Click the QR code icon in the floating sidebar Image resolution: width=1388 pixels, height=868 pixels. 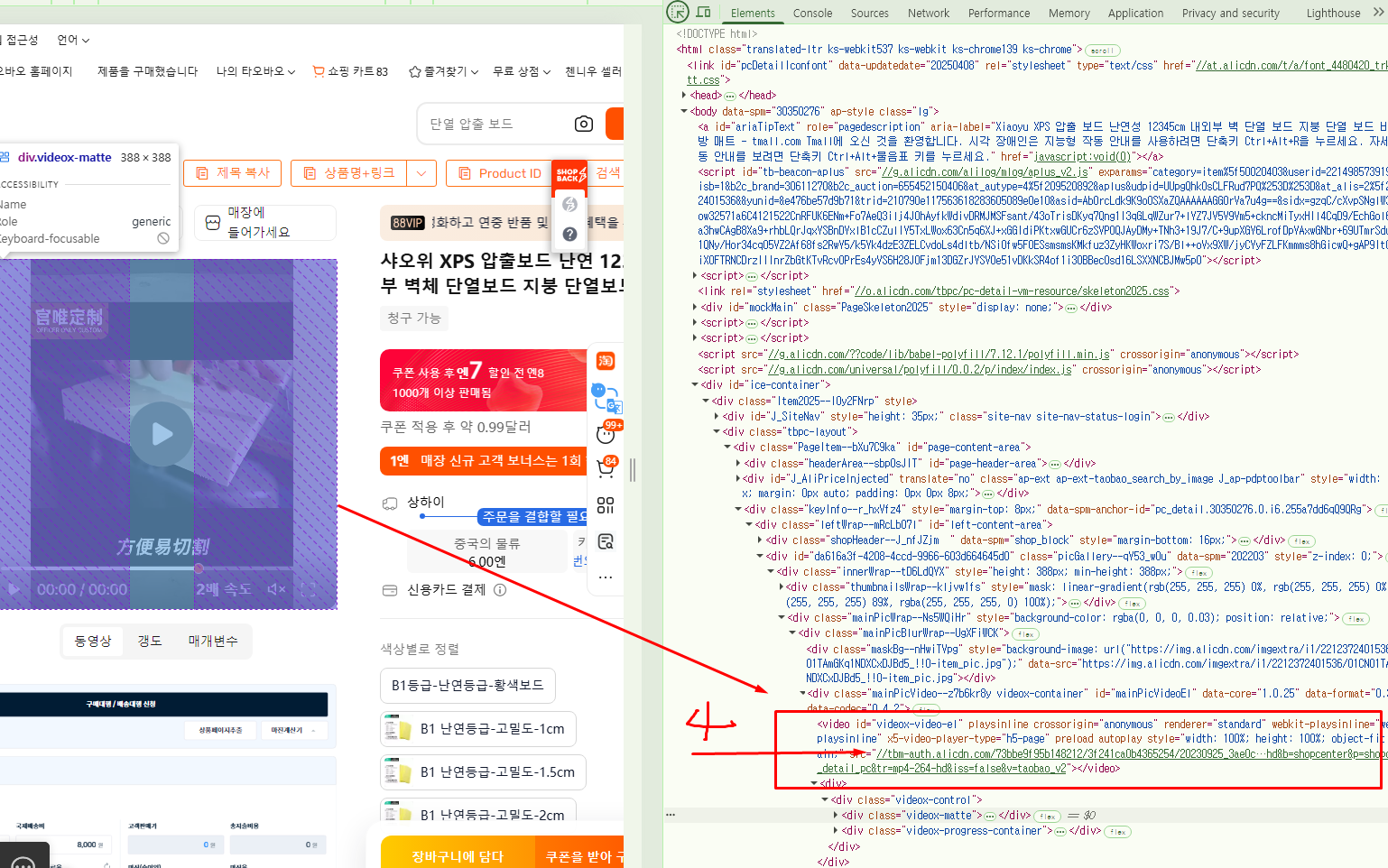pyautogui.click(x=606, y=505)
